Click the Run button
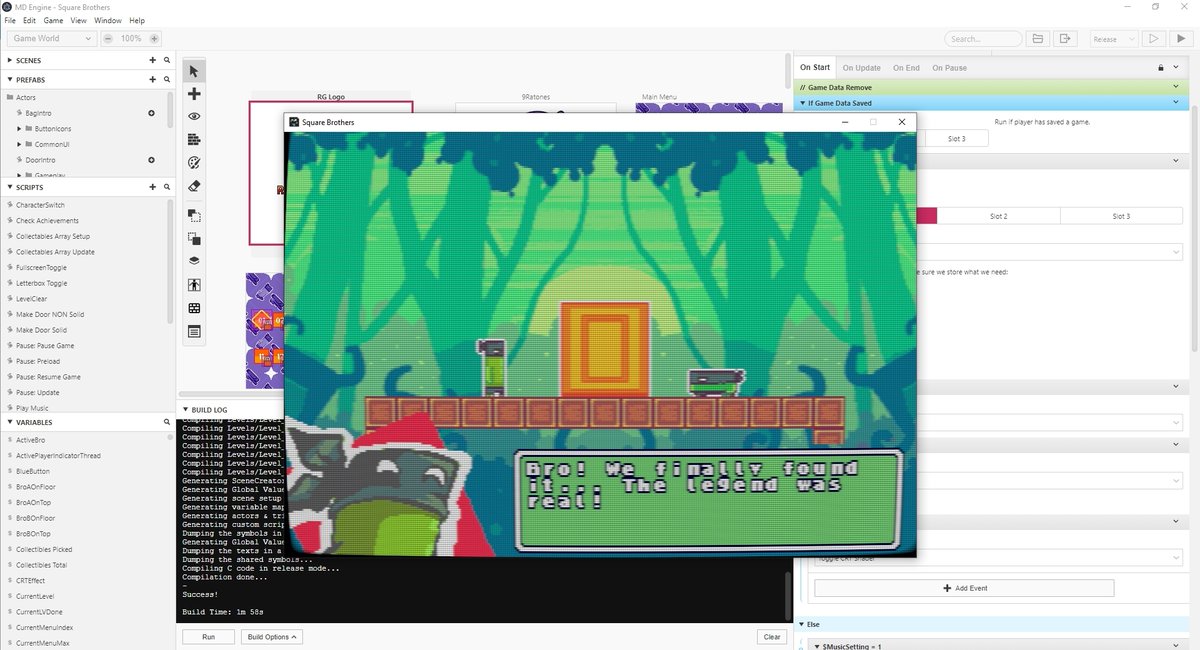The image size is (1200, 650). (x=207, y=637)
